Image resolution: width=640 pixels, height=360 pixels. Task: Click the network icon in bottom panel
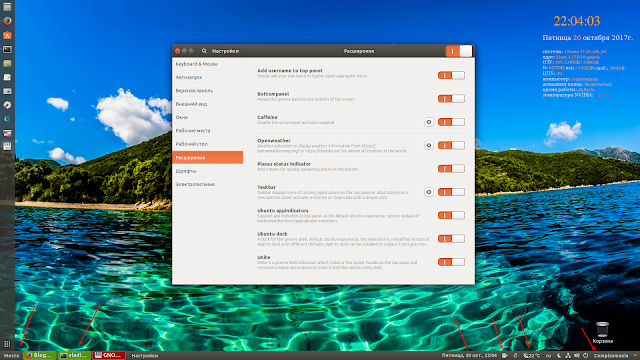pos(568,356)
